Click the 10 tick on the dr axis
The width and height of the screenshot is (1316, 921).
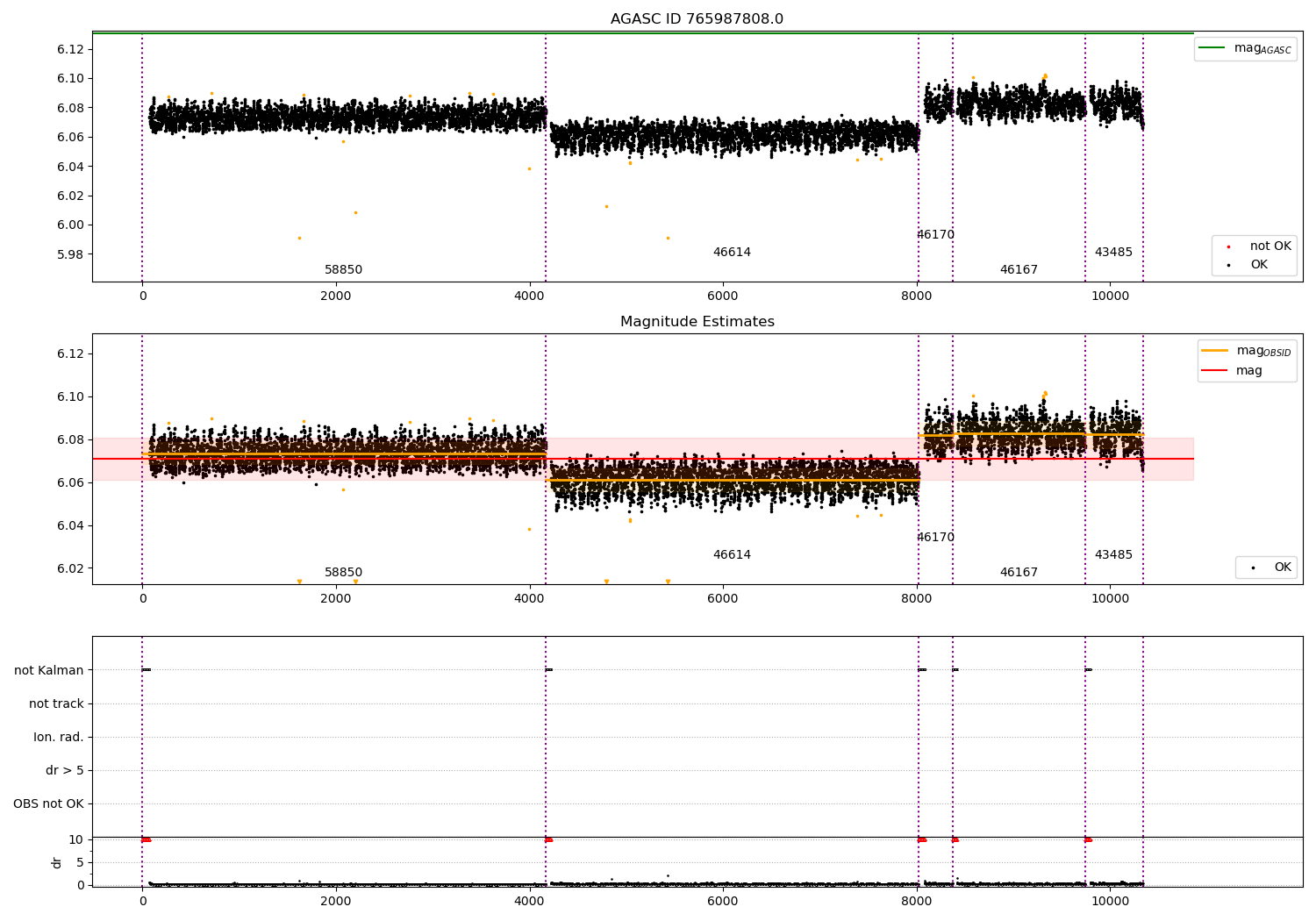coord(76,839)
